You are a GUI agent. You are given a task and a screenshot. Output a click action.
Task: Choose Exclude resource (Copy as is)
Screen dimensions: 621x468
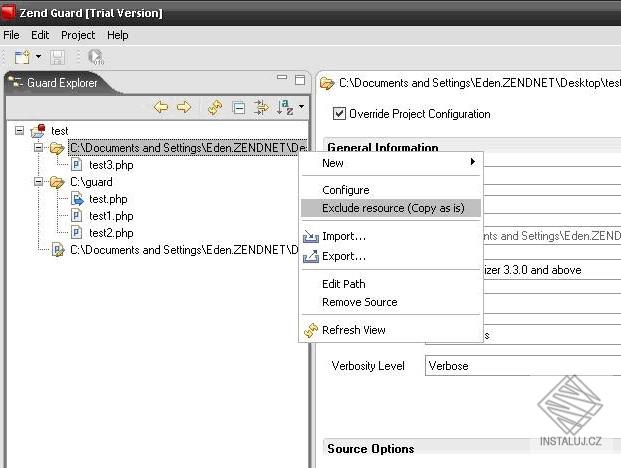tap(391, 208)
